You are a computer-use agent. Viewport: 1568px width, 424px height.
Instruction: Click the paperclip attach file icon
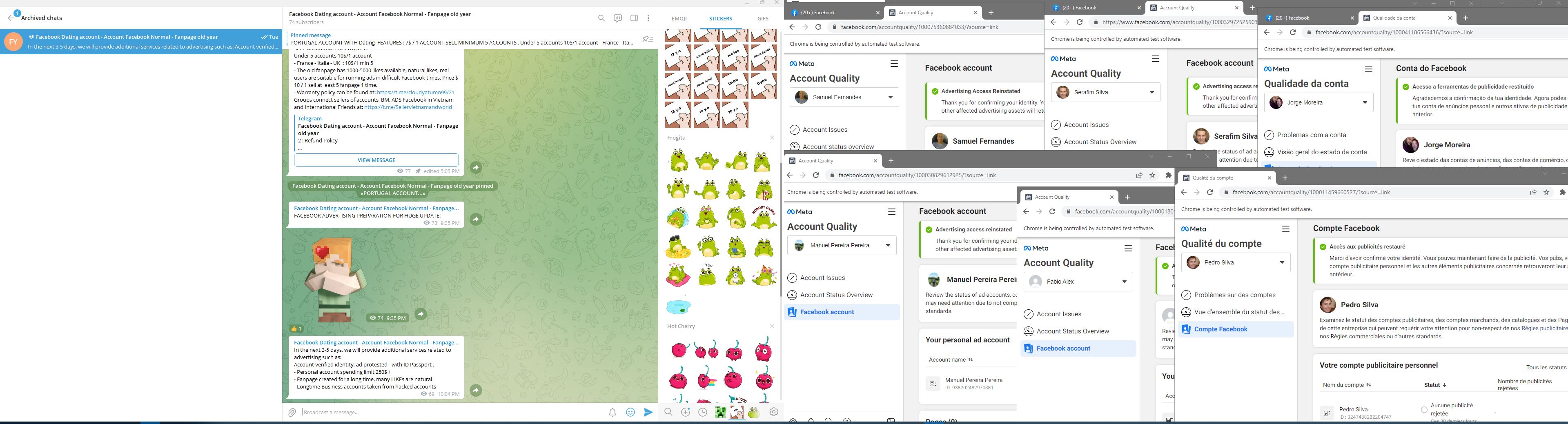(x=292, y=413)
